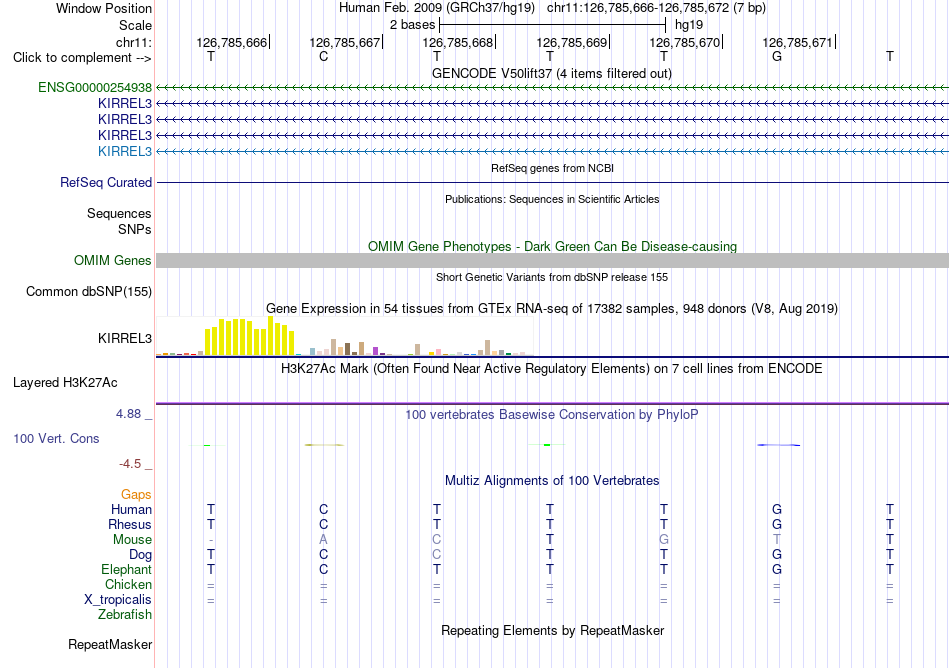Image resolution: width=950 pixels, height=668 pixels.
Task: Click position label 126,785,669 on ruler
Action: coord(571,43)
